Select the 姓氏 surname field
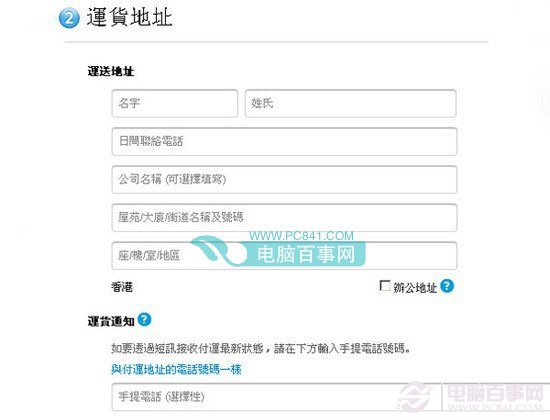This screenshot has width=550, height=420. (350, 104)
